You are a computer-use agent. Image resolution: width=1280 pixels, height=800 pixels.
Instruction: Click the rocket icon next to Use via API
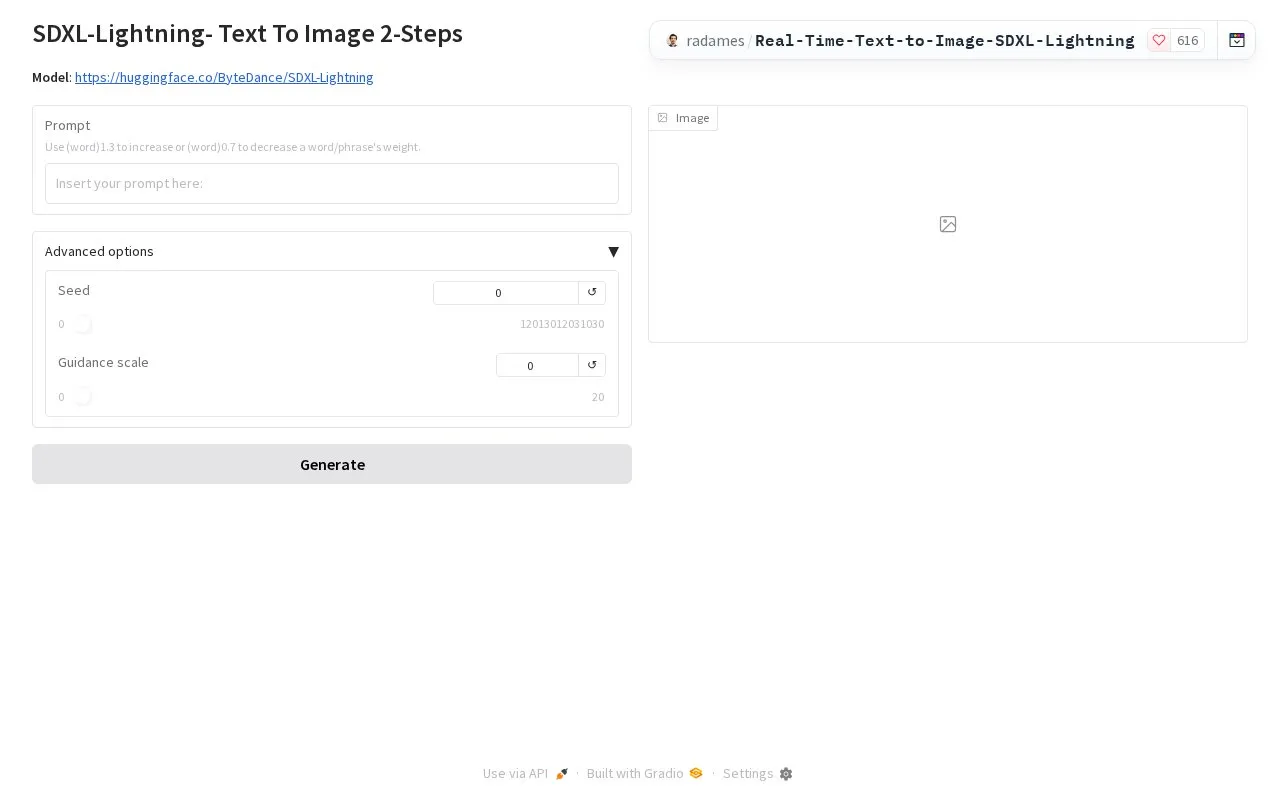click(562, 774)
